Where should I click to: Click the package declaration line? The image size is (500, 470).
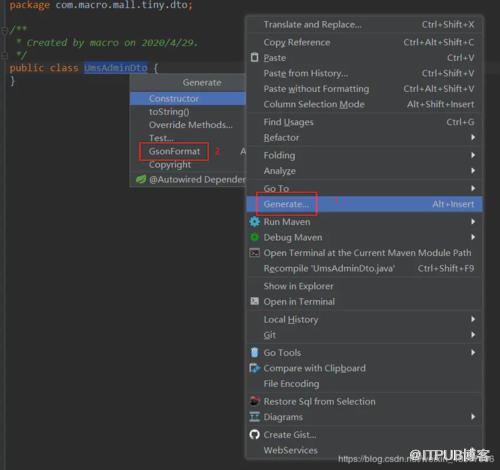pyautogui.click(x=101, y=5)
